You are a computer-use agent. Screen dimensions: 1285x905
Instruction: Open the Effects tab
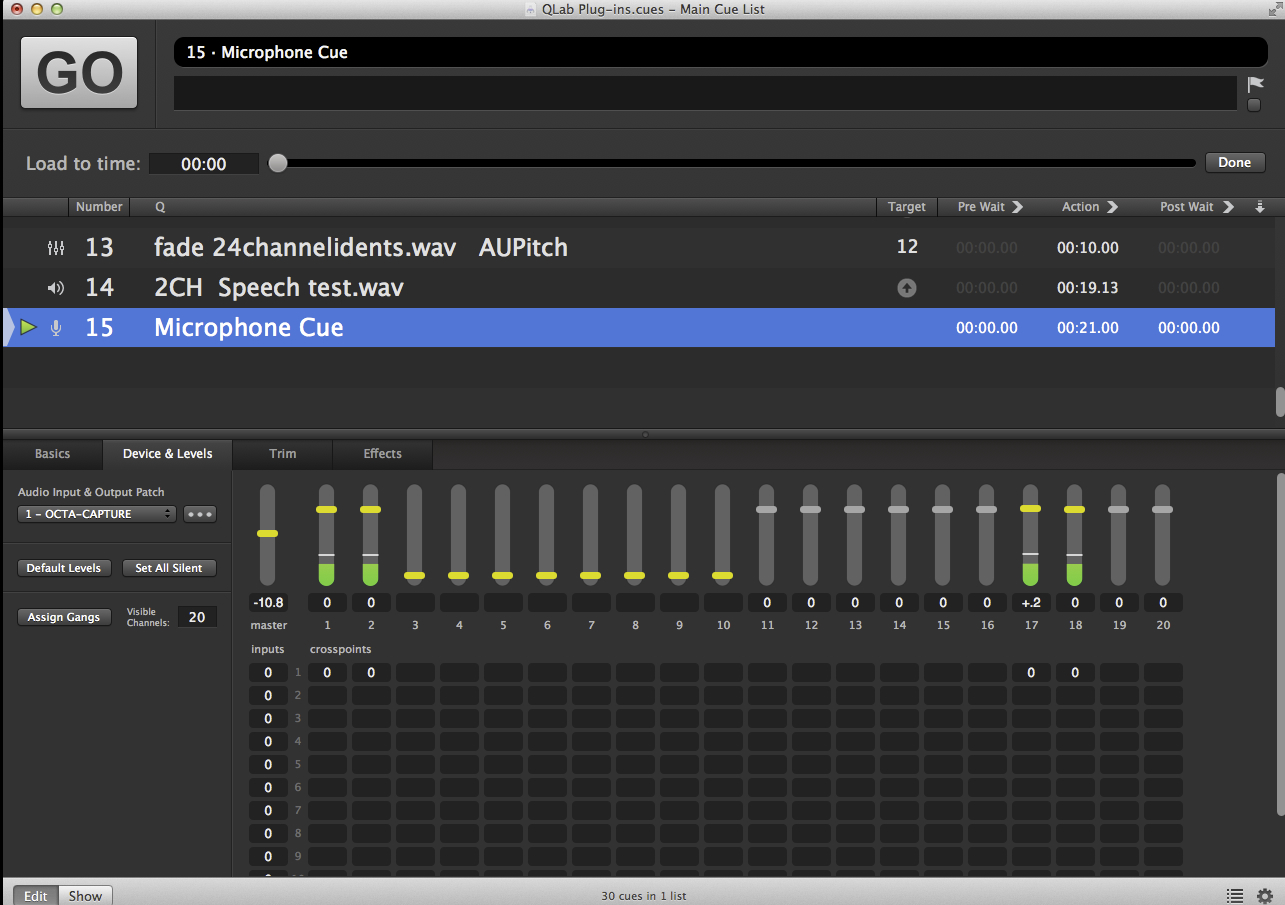click(x=382, y=454)
